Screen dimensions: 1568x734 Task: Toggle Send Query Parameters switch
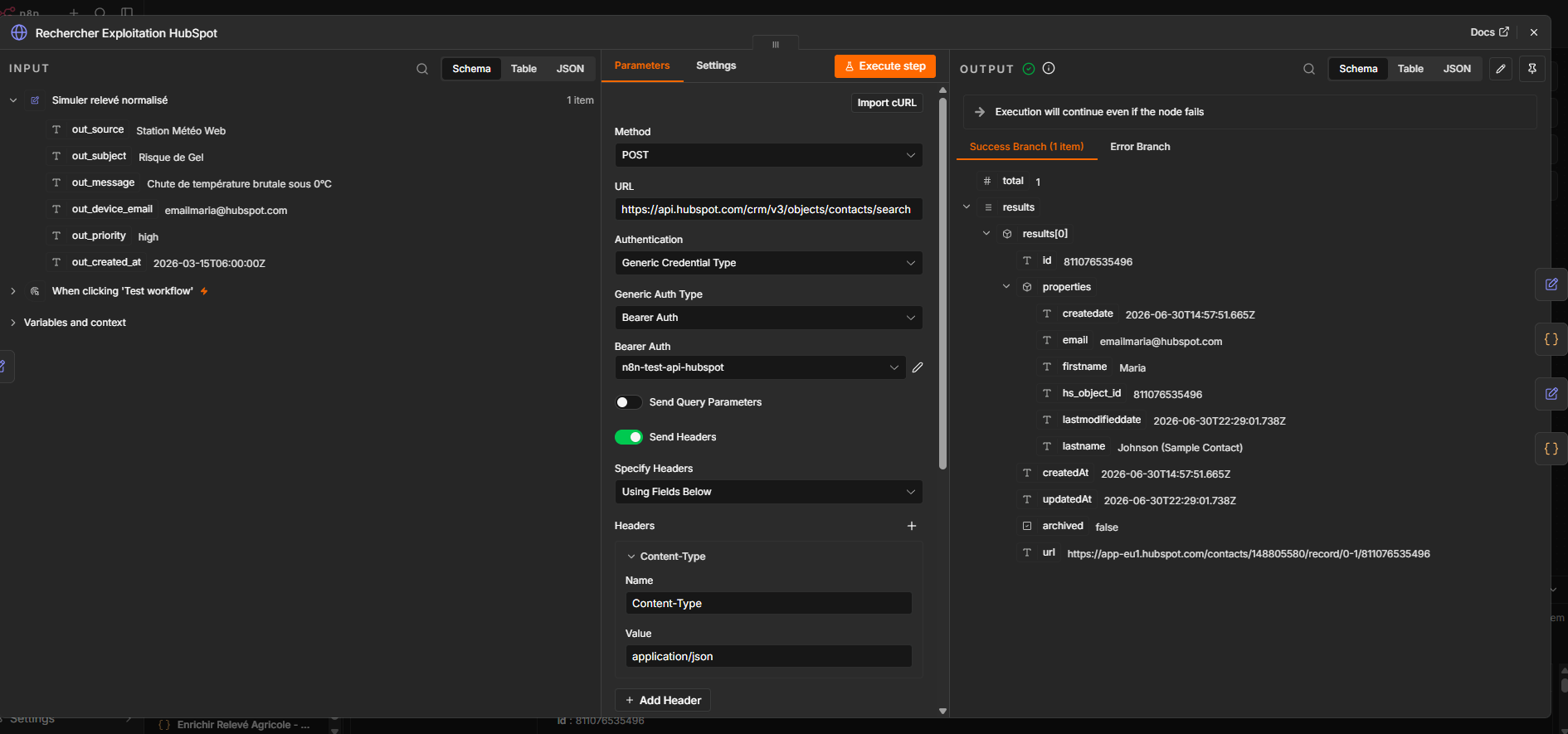tap(628, 402)
